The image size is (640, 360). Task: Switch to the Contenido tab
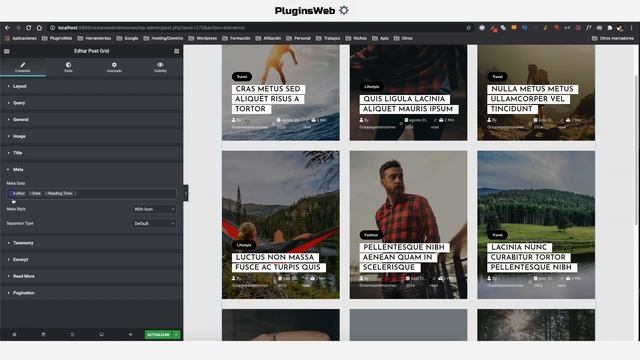23,67
